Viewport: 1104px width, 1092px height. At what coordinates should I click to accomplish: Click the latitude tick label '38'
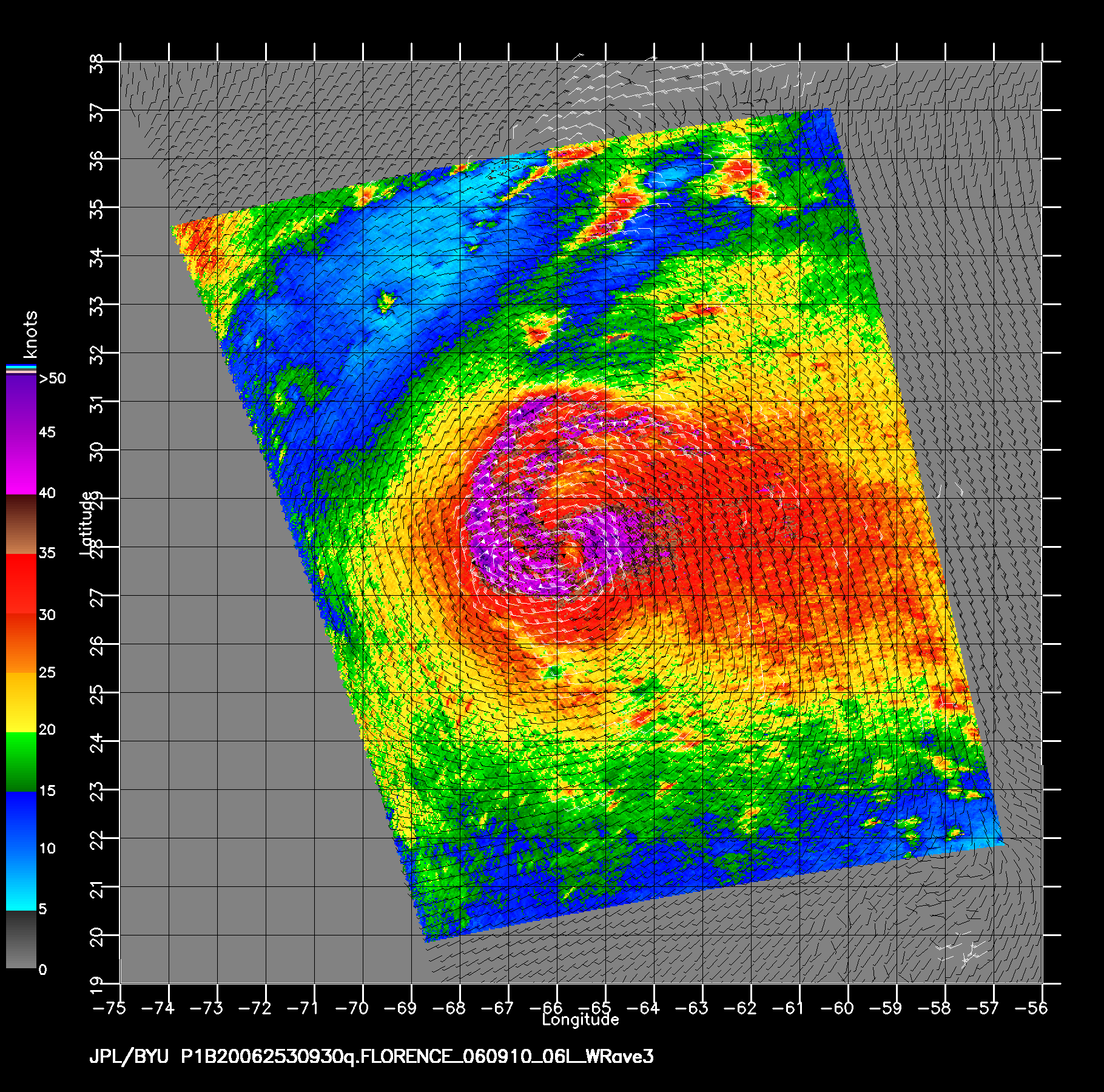(97, 63)
